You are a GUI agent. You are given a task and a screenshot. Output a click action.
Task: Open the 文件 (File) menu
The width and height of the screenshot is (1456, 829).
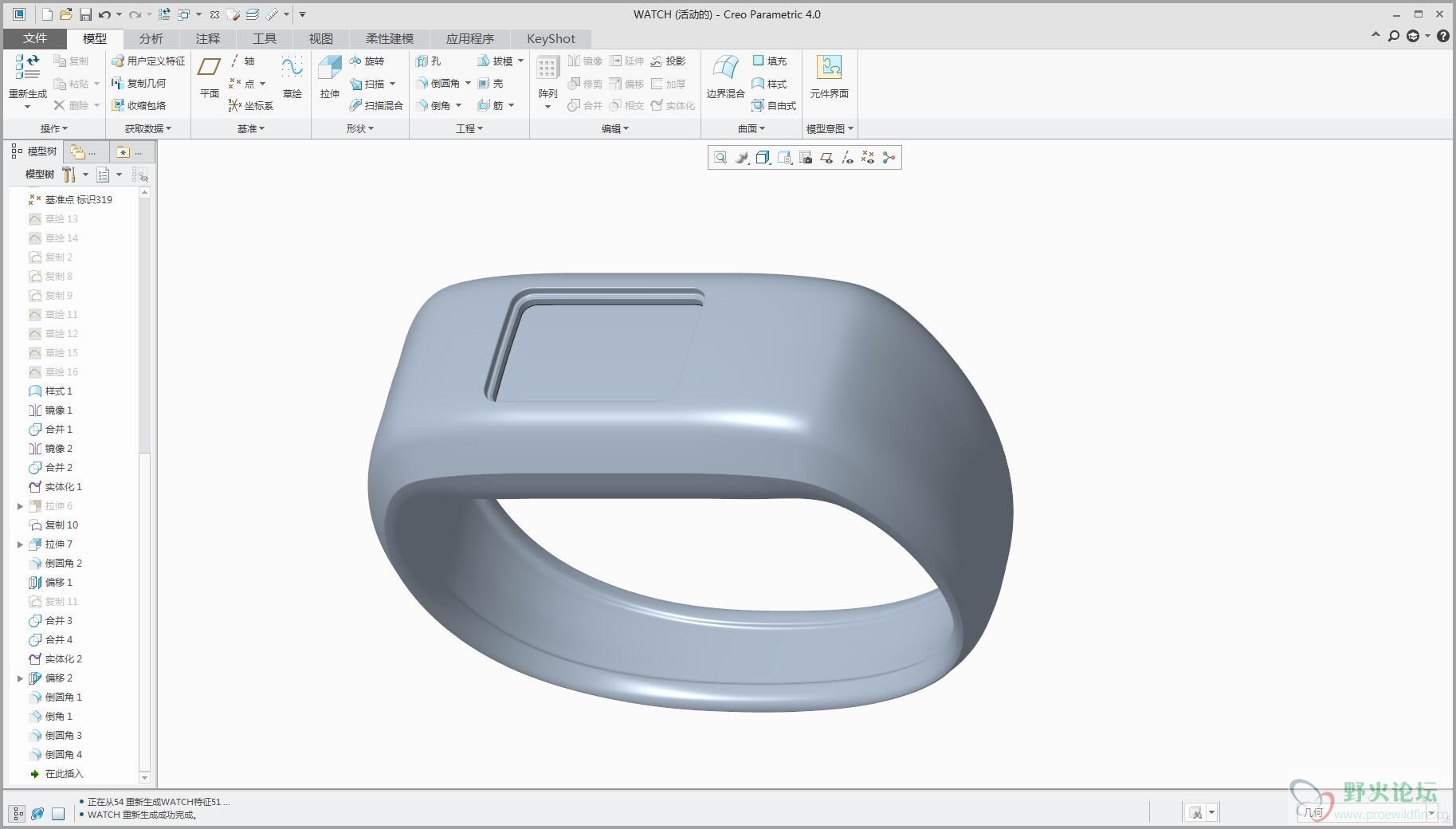pyautogui.click(x=35, y=38)
